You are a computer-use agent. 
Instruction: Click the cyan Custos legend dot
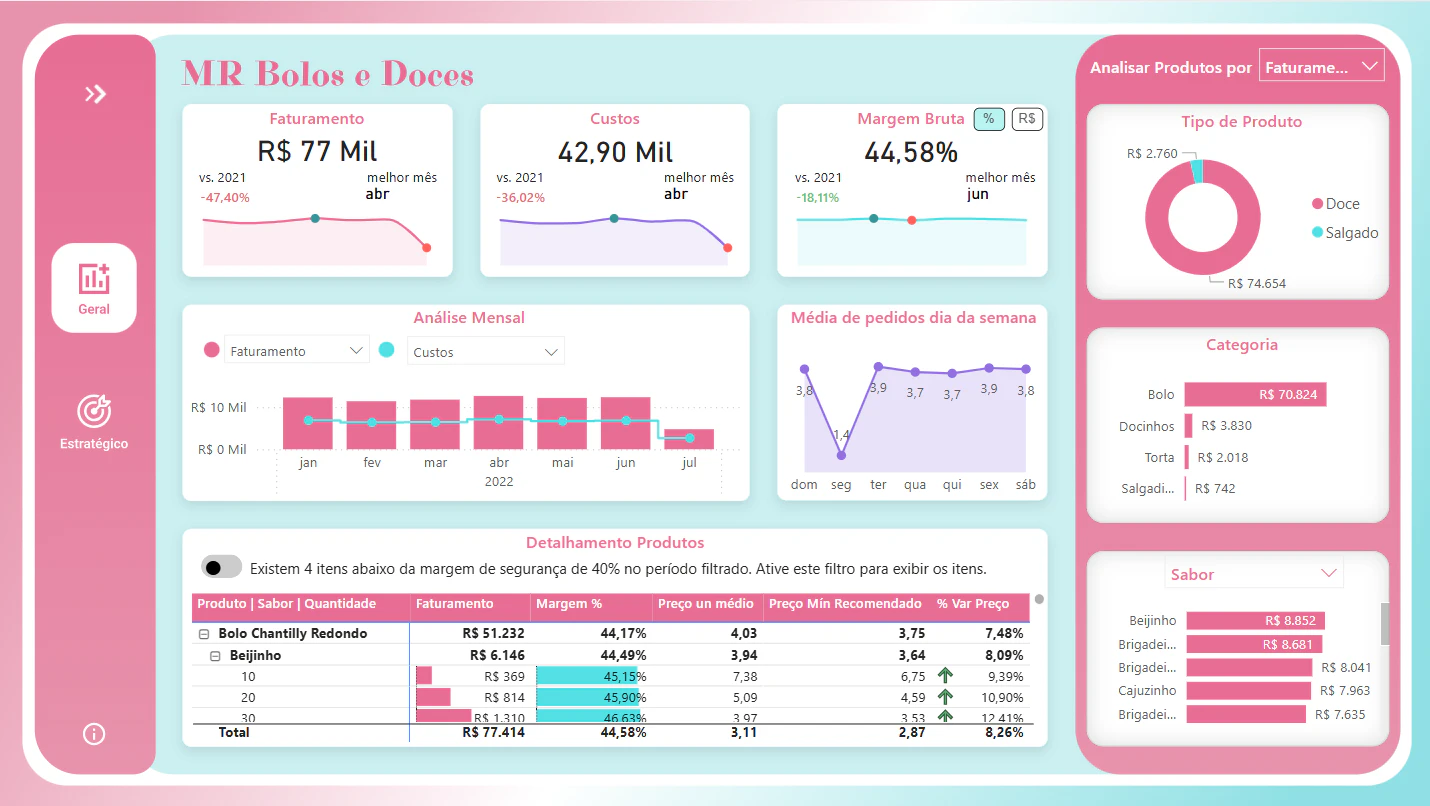387,351
